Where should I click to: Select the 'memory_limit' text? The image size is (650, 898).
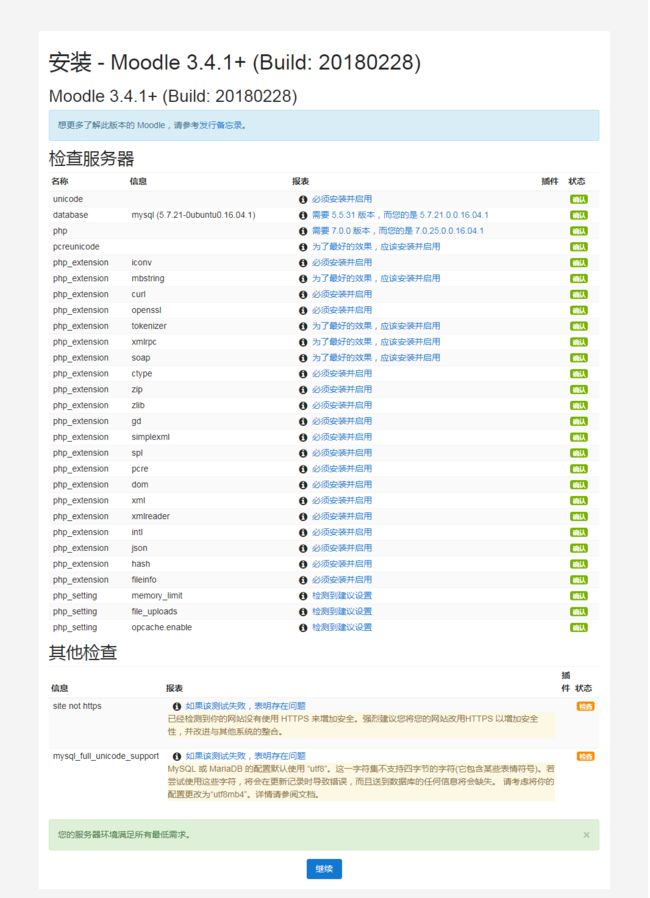click(157, 596)
